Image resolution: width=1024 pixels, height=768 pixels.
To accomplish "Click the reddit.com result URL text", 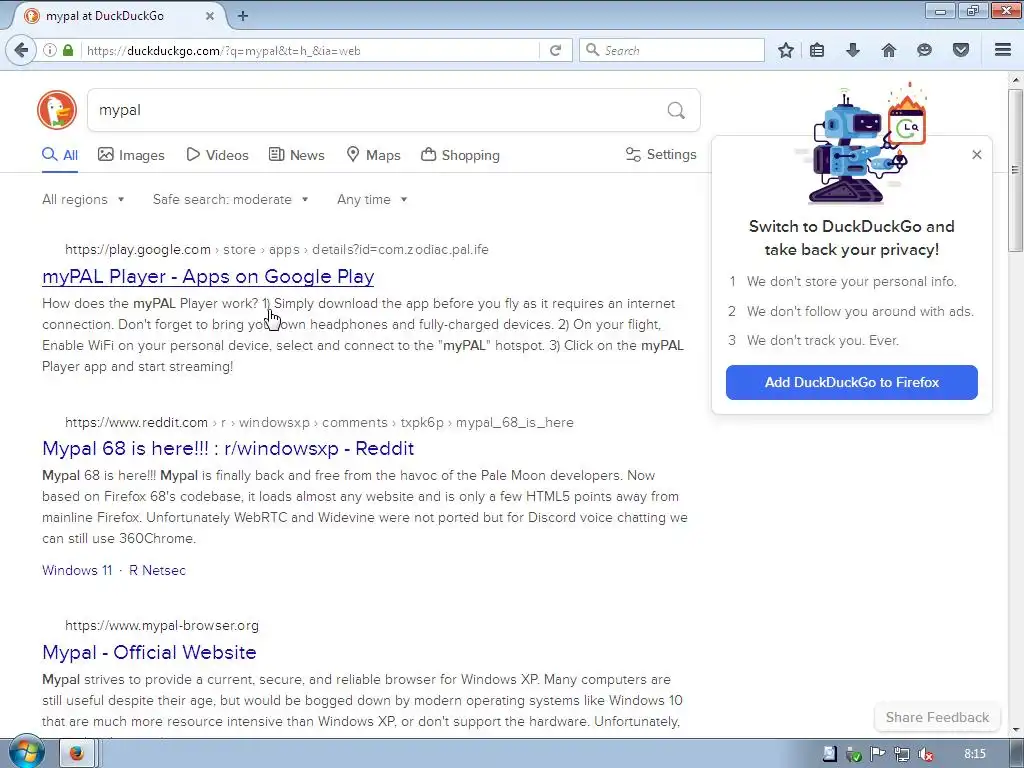I will pos(319,423).
